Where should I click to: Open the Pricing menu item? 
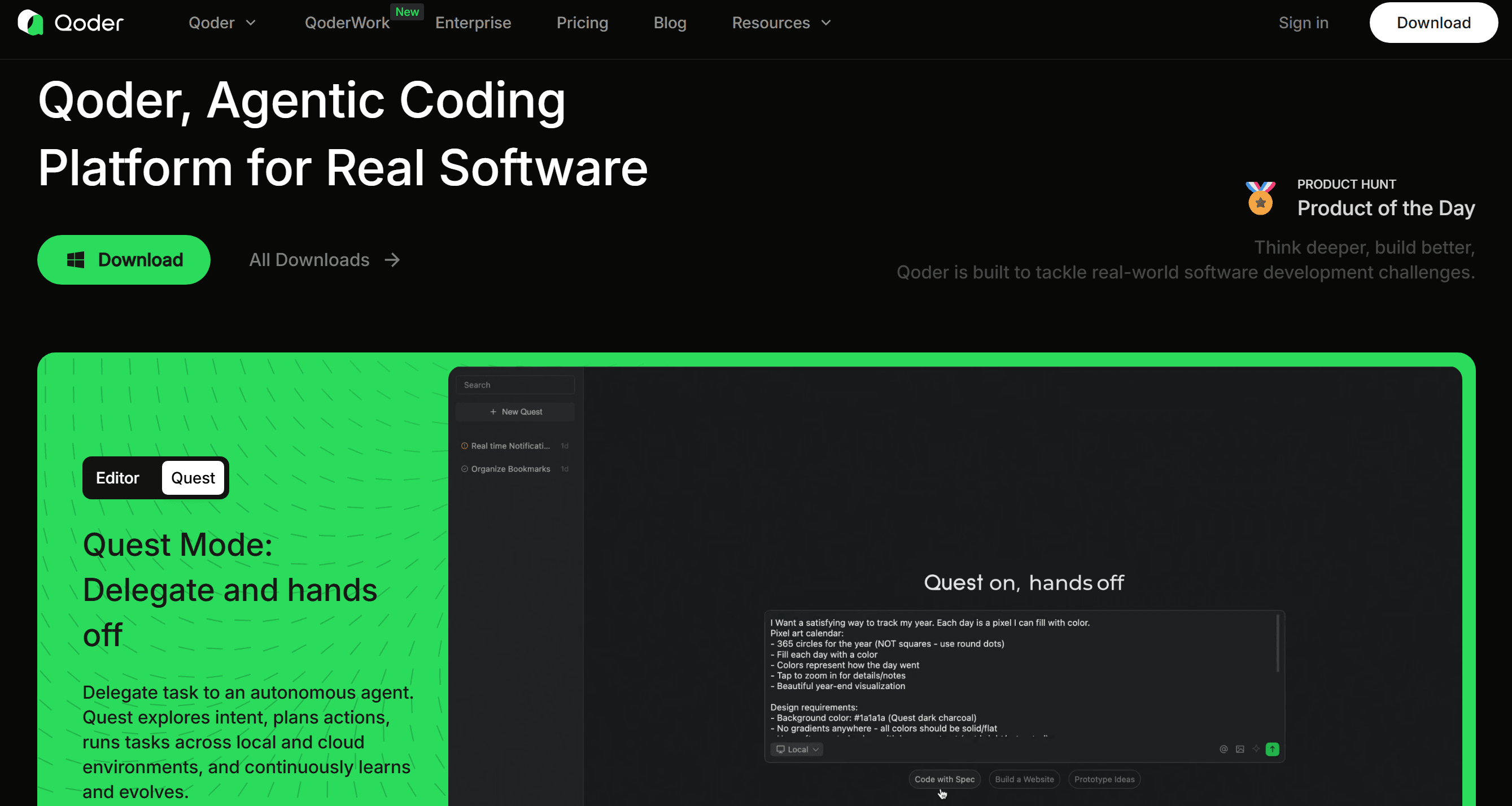pyautogui.click(x=582, y=23)
